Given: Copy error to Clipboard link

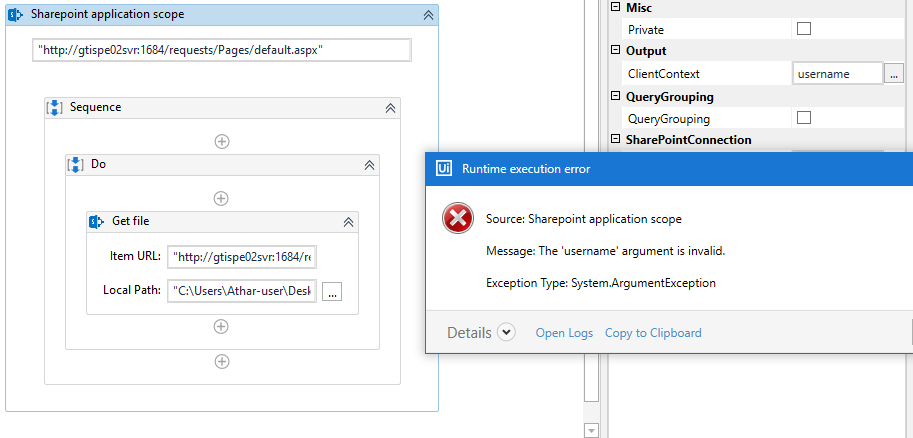Looking at the screenshot, I should pyautogui.click(x=653, y=333).
